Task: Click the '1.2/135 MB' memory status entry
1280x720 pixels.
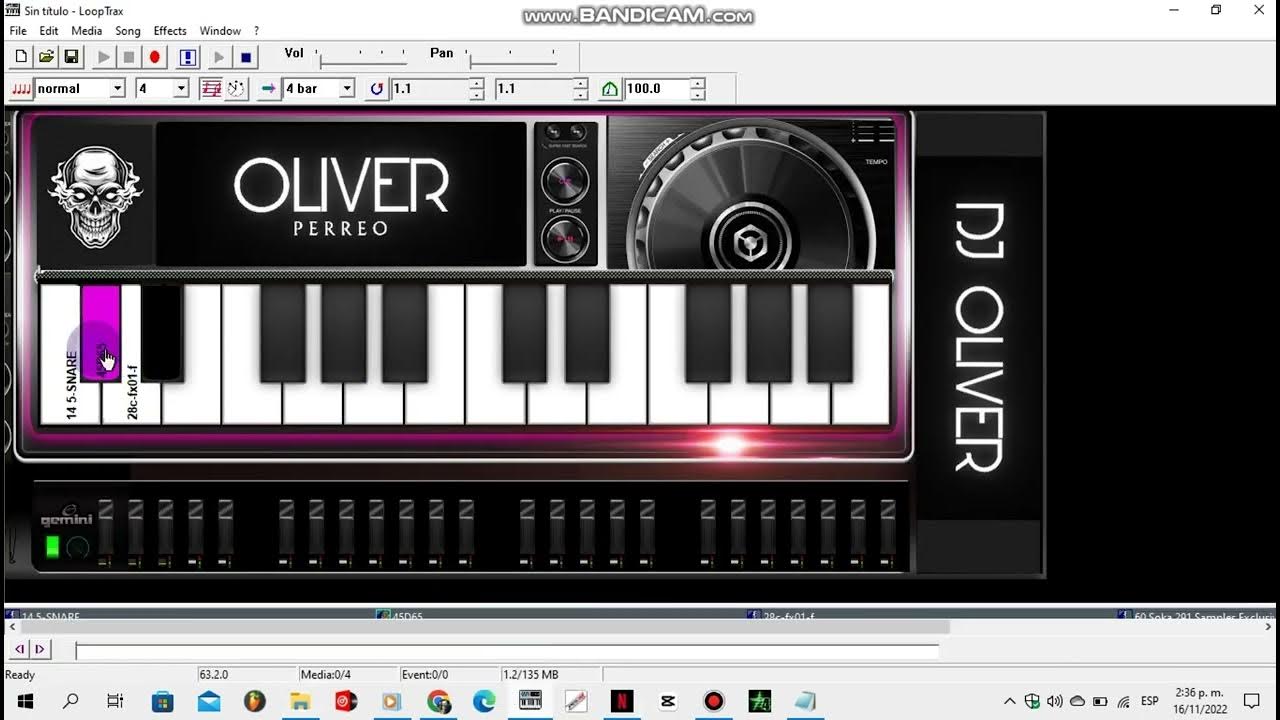Action: (551, 675)
